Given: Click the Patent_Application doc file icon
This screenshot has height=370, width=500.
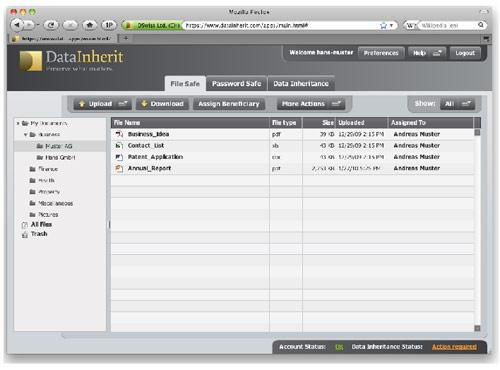Looking at the screenshot, I should click(119, 157).
